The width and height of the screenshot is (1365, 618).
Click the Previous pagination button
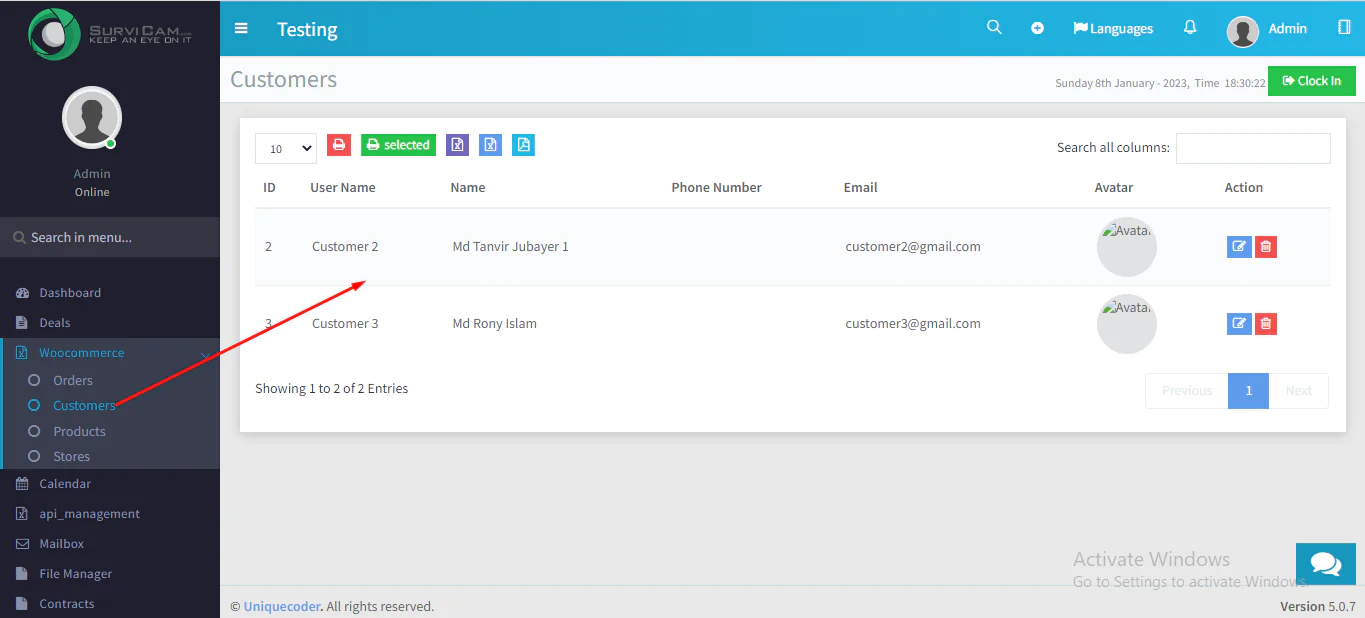point(1187,391)
